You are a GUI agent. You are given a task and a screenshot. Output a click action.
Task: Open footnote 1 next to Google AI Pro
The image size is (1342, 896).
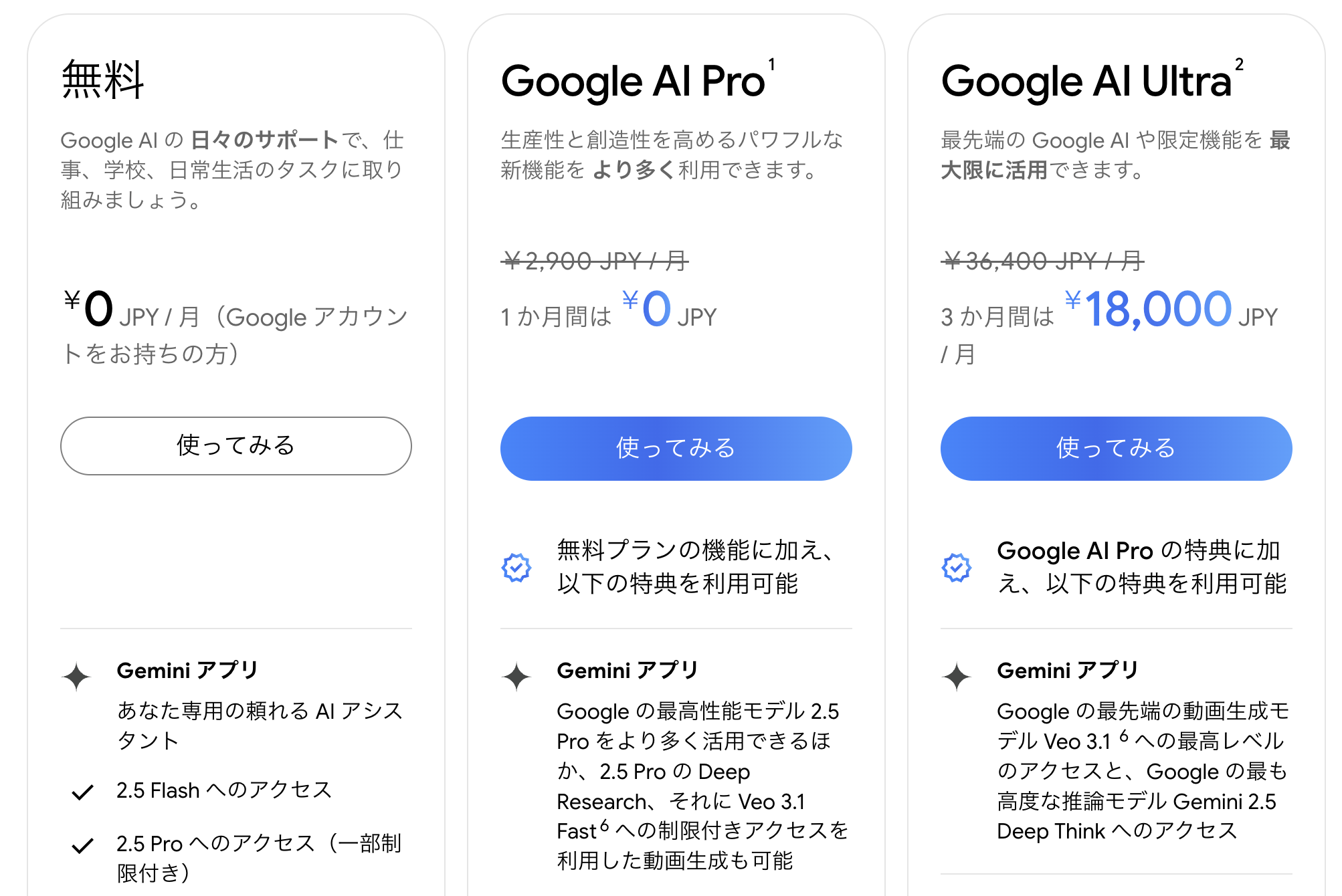tap(771, 65)
